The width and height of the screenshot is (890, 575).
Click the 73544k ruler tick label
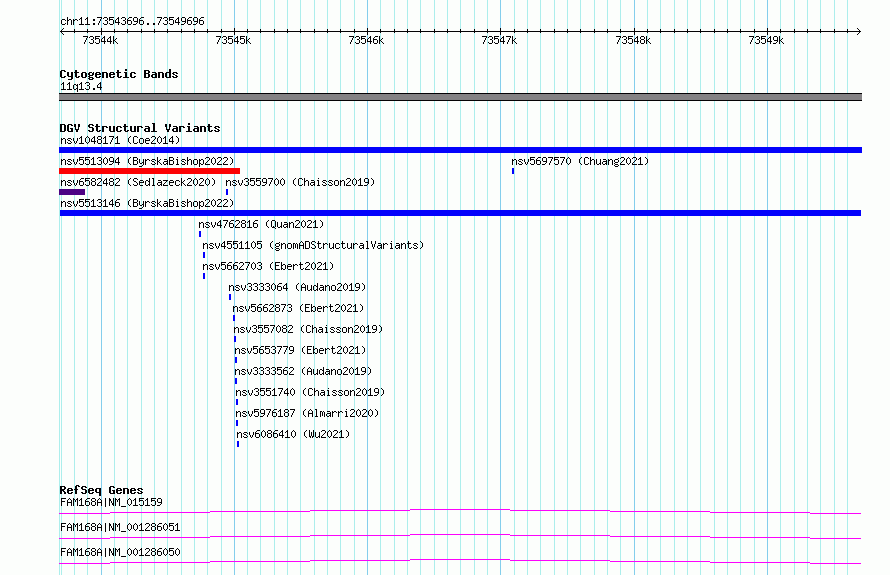coord(100,40)
